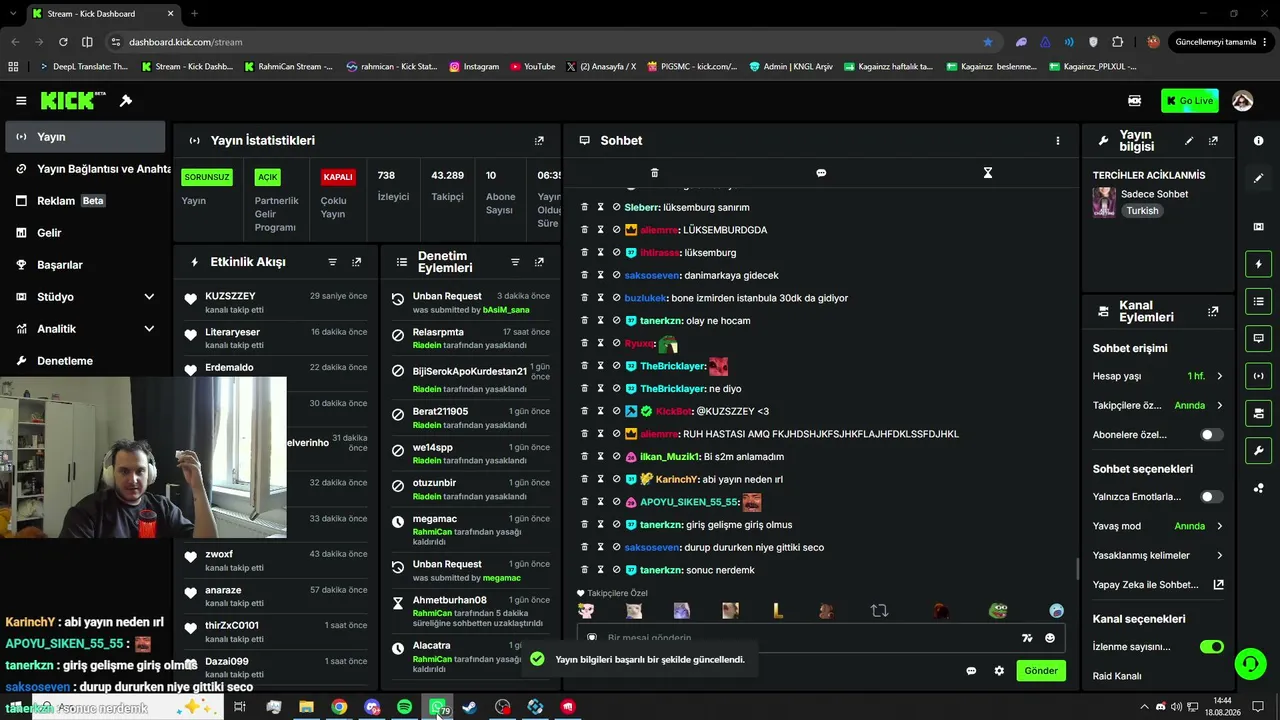The width and height of the screenshot is (1280, 720).
Task: Click the speech bubble icon in Sohbet toolbar
Action: click(x=821, y=173)
